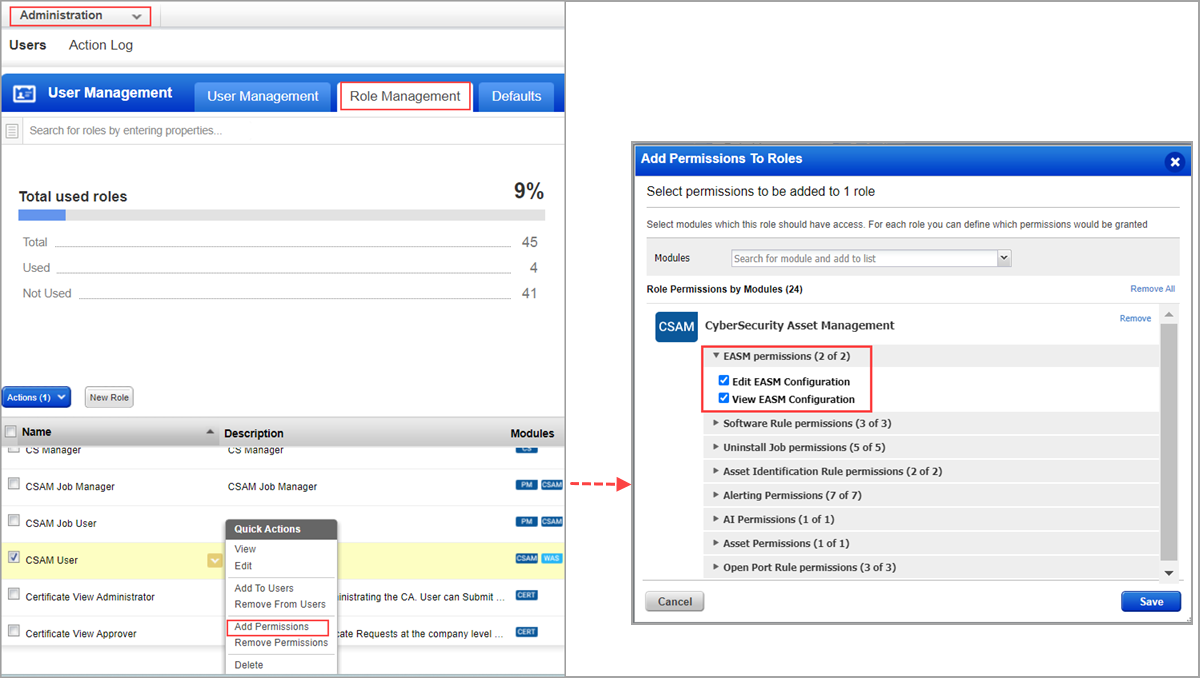The image size is (1200, 678).
Task: Uncheck Edit EASM Configuration
Action: (724, 379)
